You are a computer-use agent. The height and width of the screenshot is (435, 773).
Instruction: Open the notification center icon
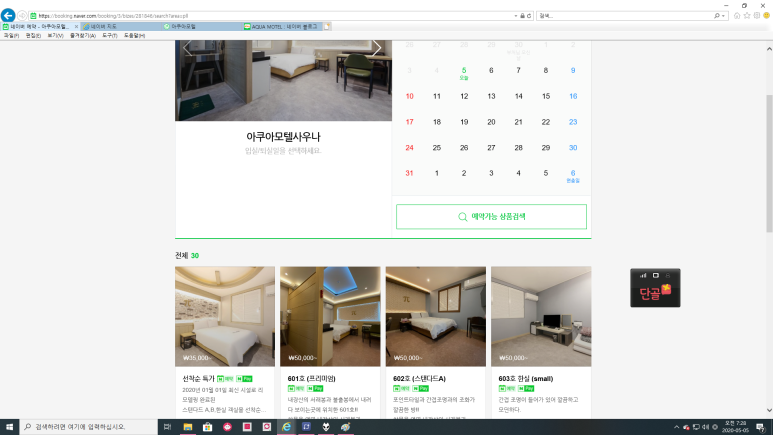[761, 427]
